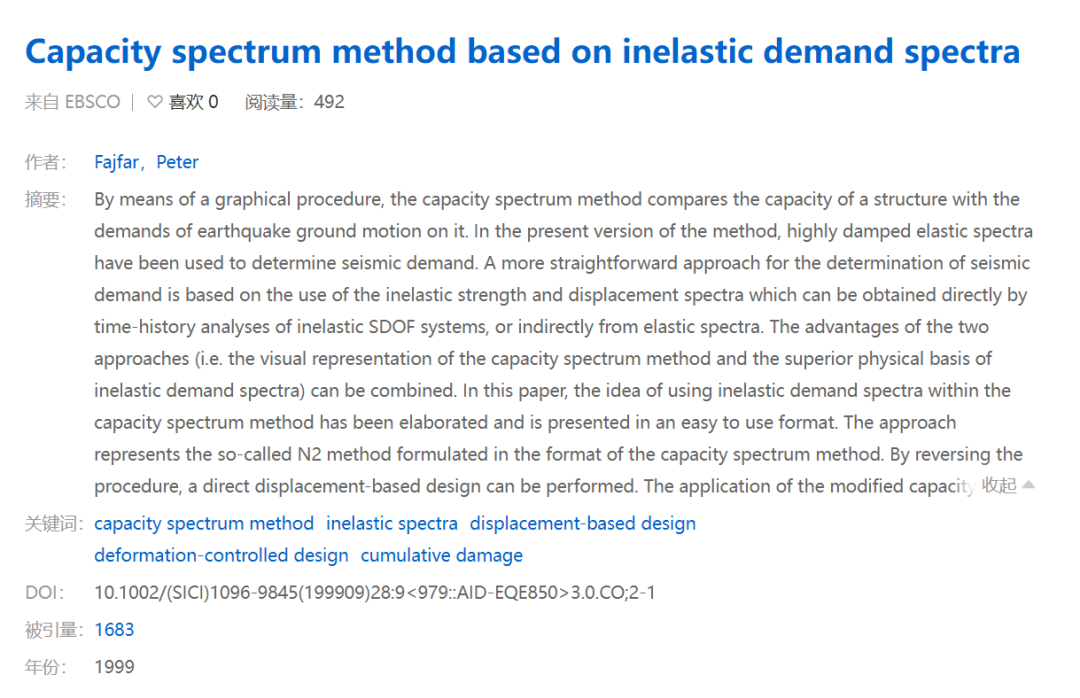This screenshot has width=1080, height=698.
Task: Click the 年份 field label
Action: click(46, 667)
